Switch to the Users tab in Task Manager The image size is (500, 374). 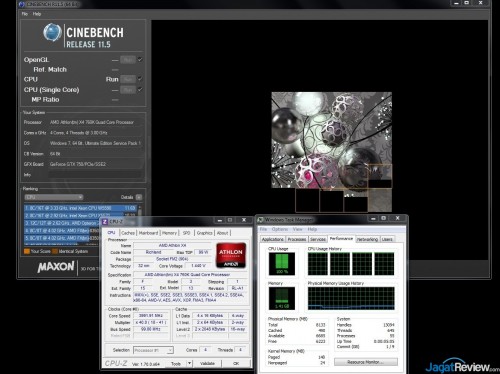point(387,239)
